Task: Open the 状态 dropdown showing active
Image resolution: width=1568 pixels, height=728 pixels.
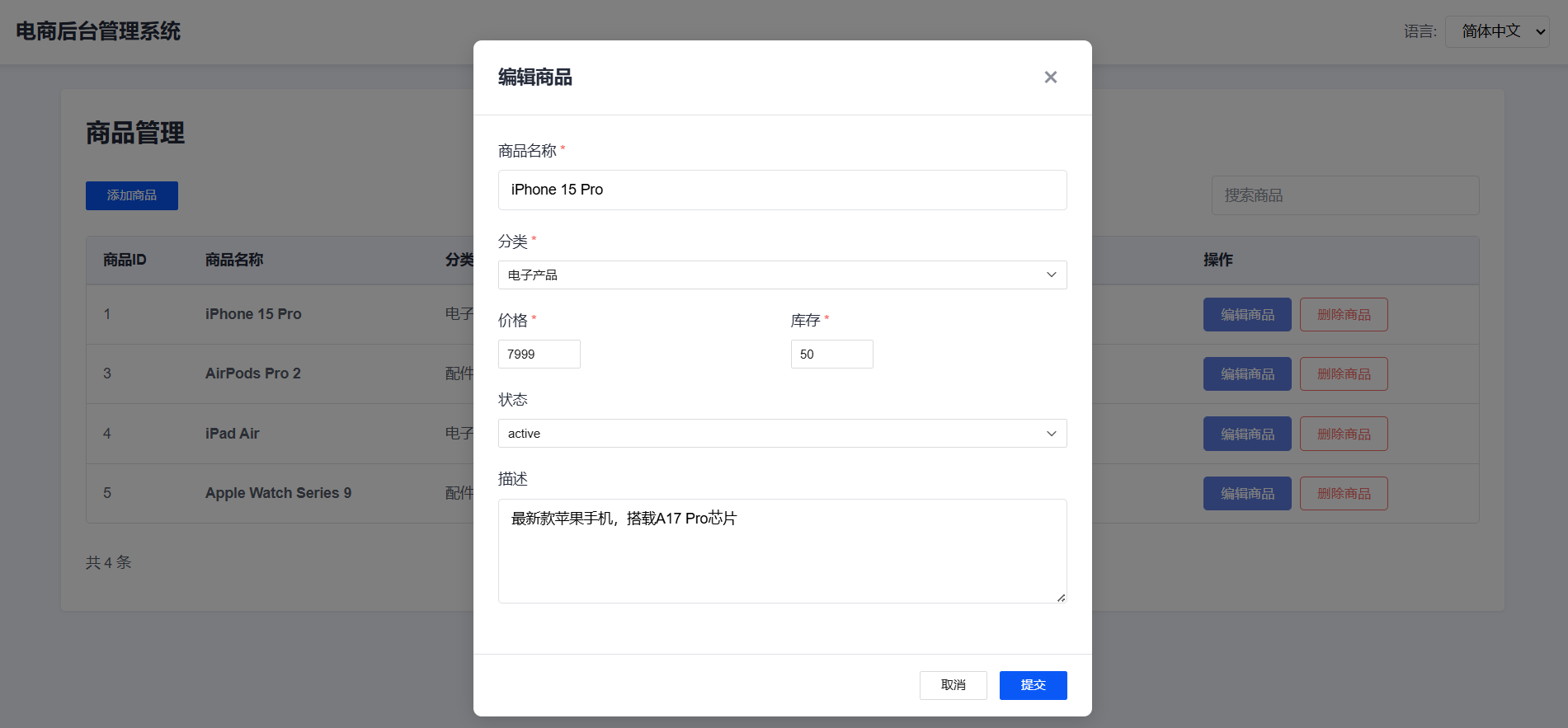Action: coord(782,433)
